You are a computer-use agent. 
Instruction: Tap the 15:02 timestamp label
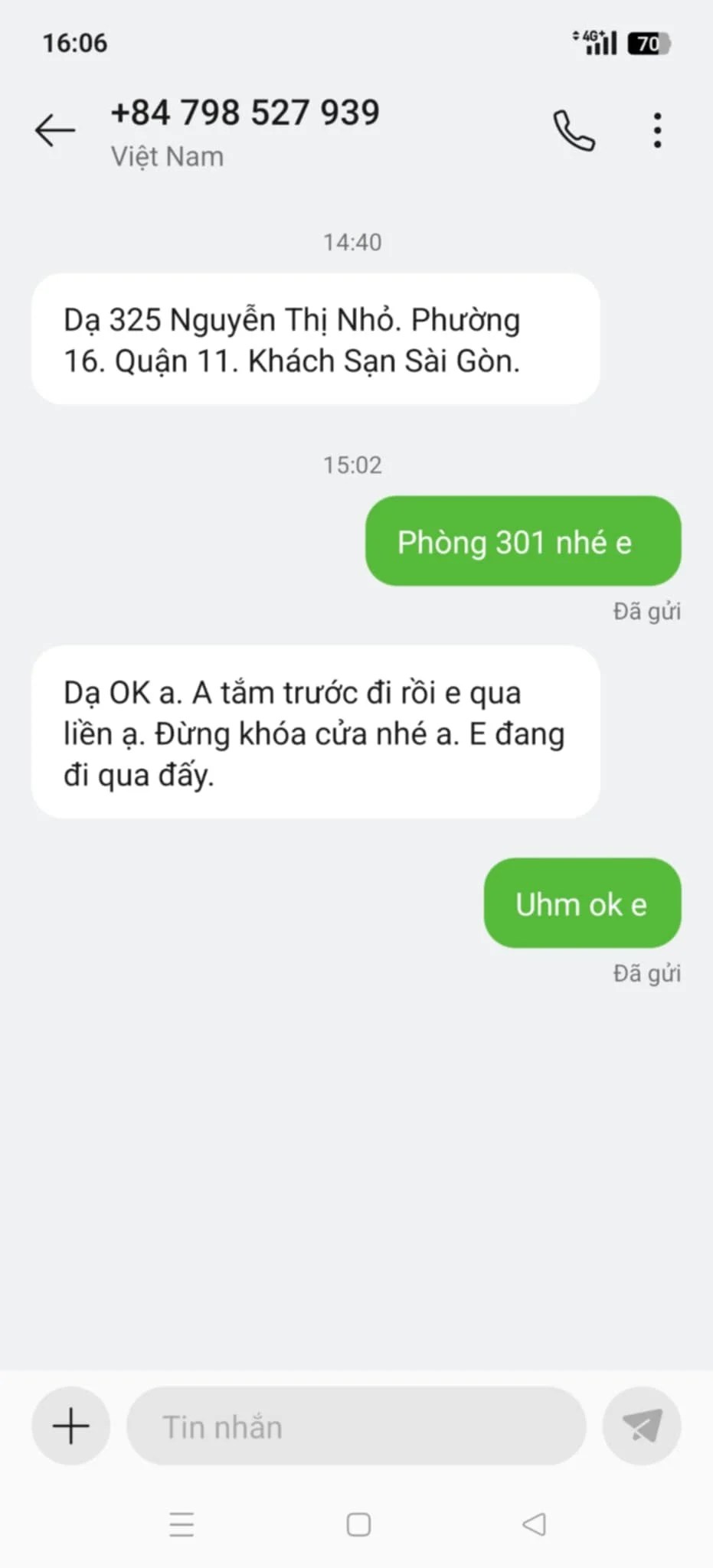(352, 465)
